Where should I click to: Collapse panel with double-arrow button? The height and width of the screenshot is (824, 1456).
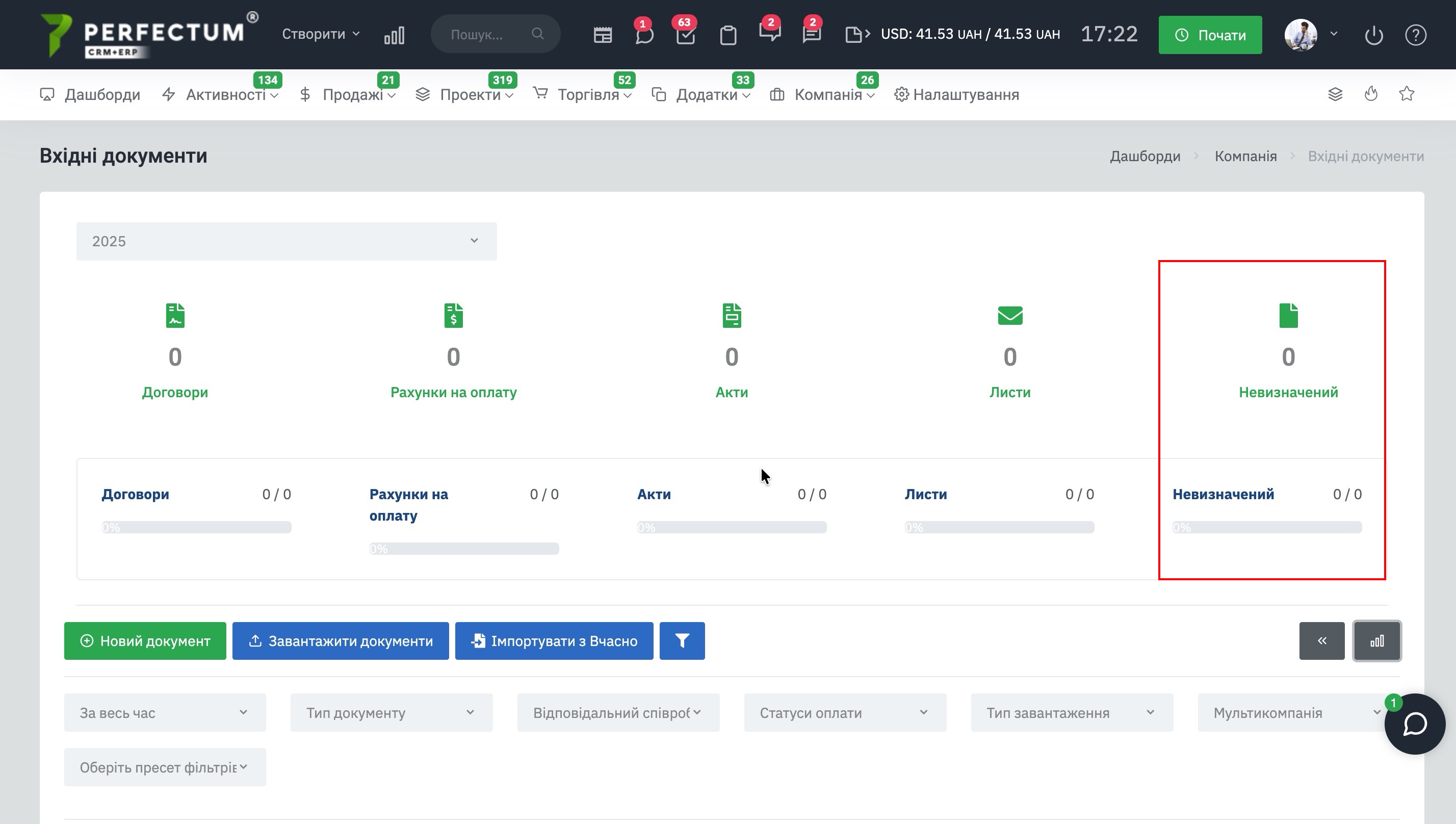point(1321,640)
